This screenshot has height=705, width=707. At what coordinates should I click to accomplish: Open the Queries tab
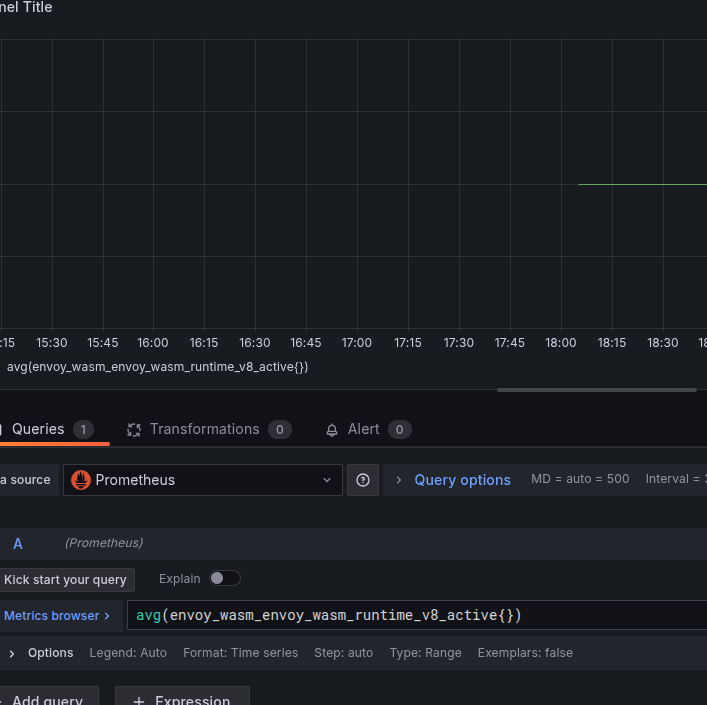[47, 429]
